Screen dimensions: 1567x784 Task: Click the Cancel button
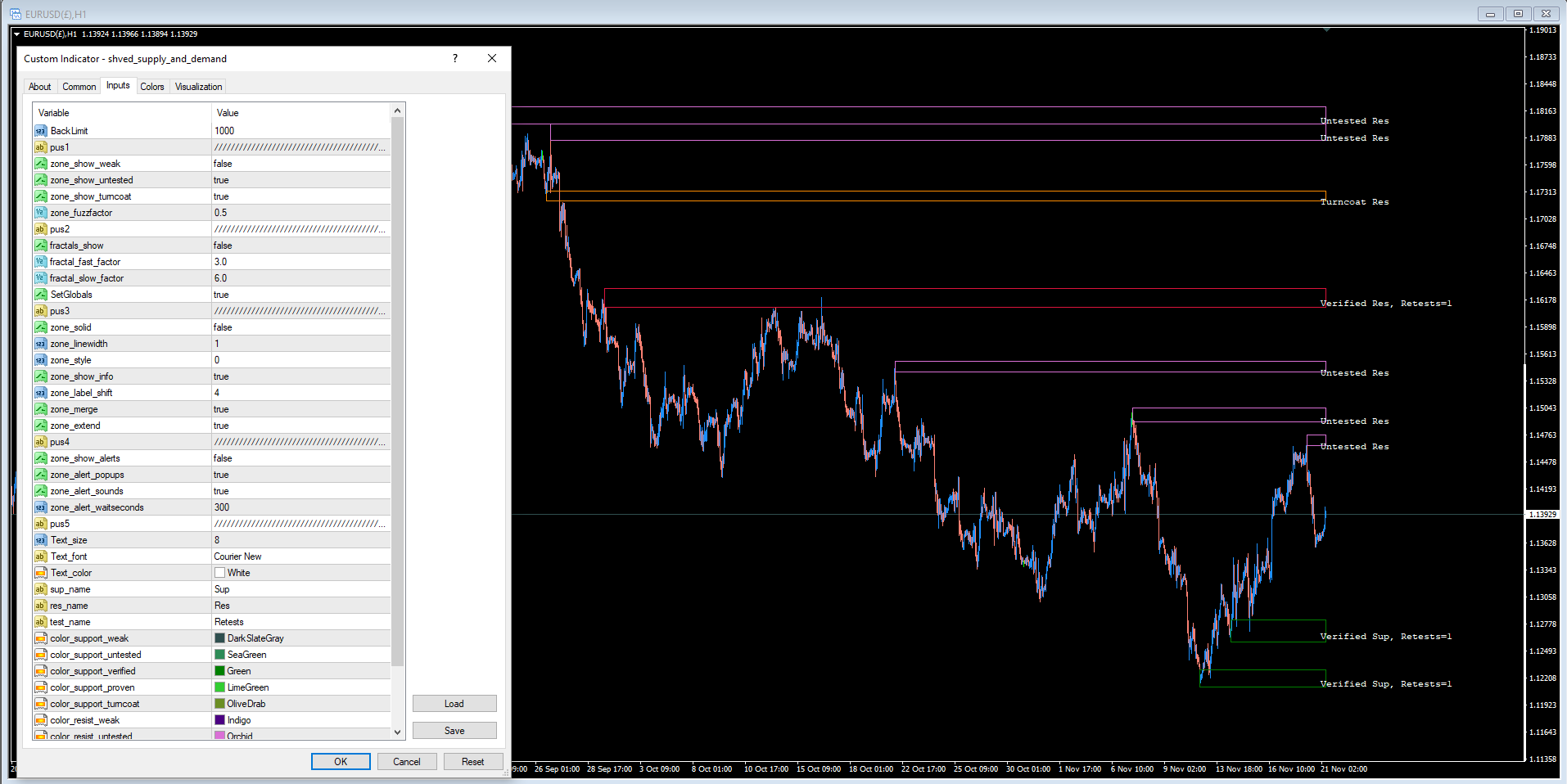pos(407,762)
